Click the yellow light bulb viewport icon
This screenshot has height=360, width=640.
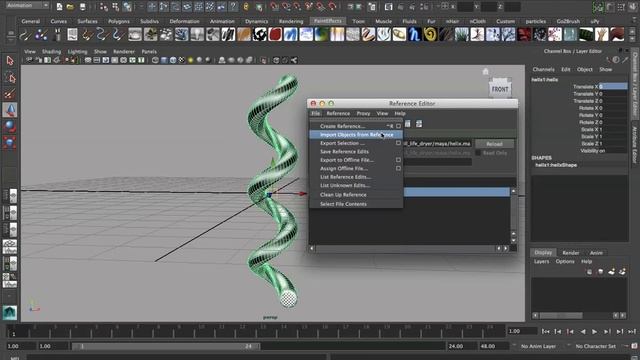191,60
